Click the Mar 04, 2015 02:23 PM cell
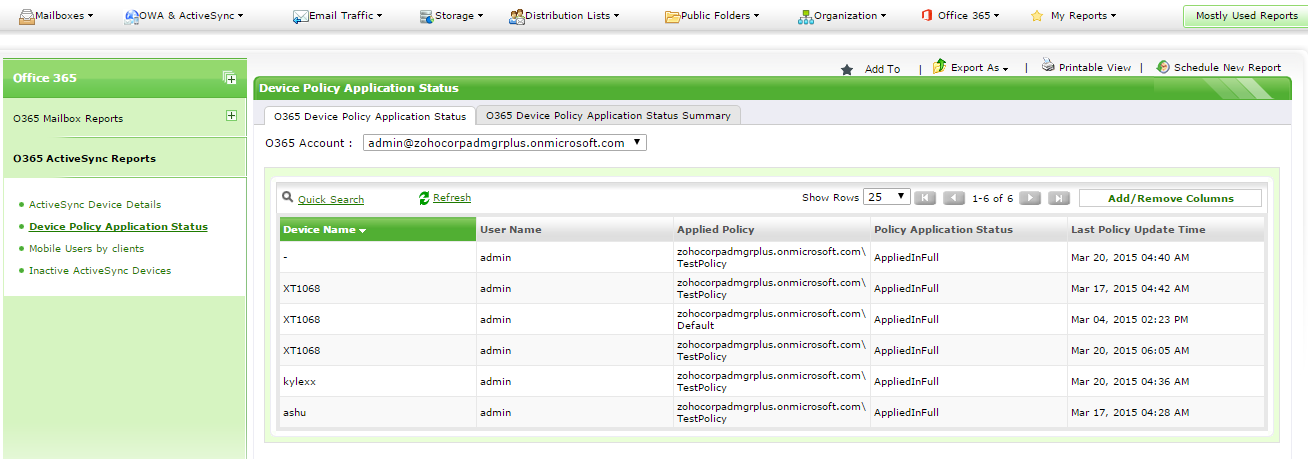 coord(1166,319)
